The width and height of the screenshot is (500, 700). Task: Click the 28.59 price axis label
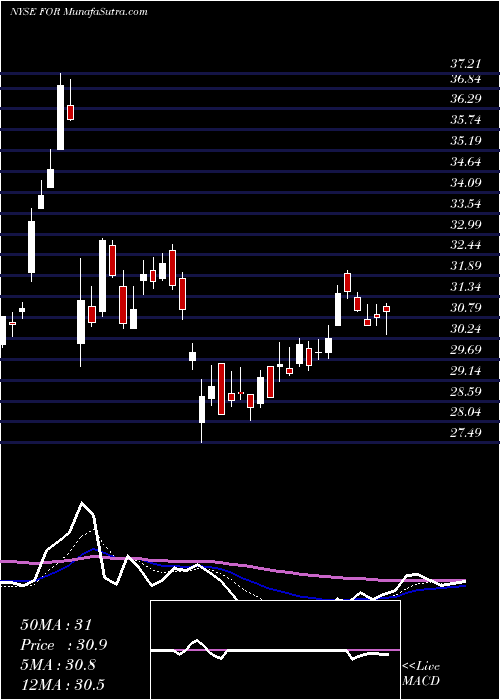(x=466, y=392)
